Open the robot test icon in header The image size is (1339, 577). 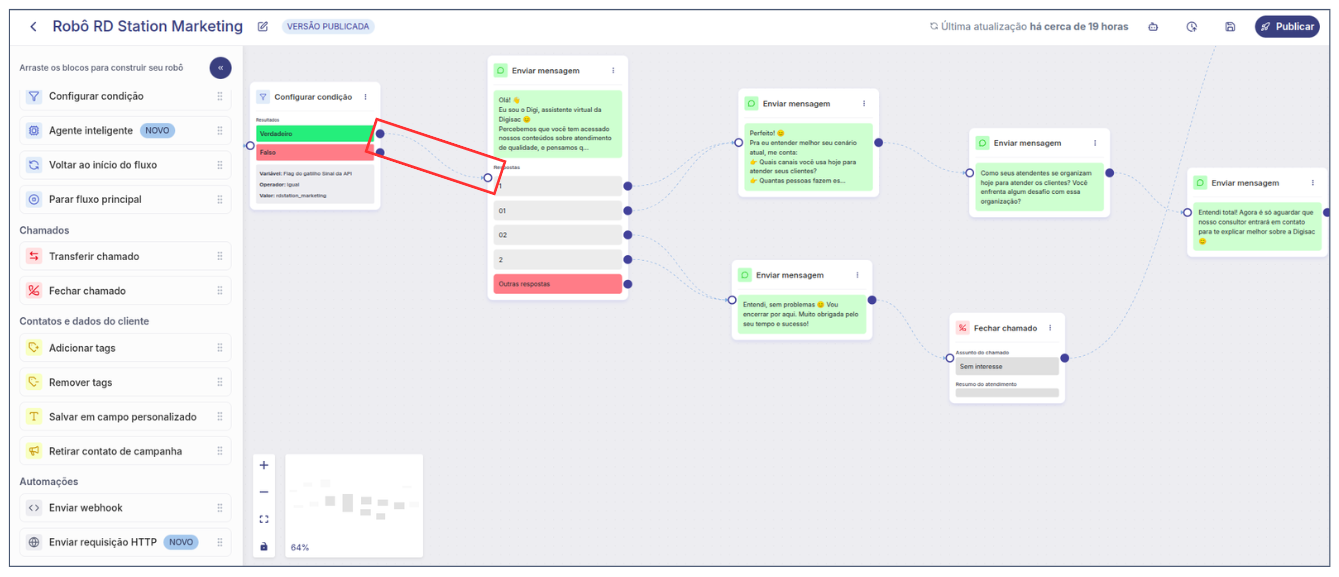[1153, 27]
